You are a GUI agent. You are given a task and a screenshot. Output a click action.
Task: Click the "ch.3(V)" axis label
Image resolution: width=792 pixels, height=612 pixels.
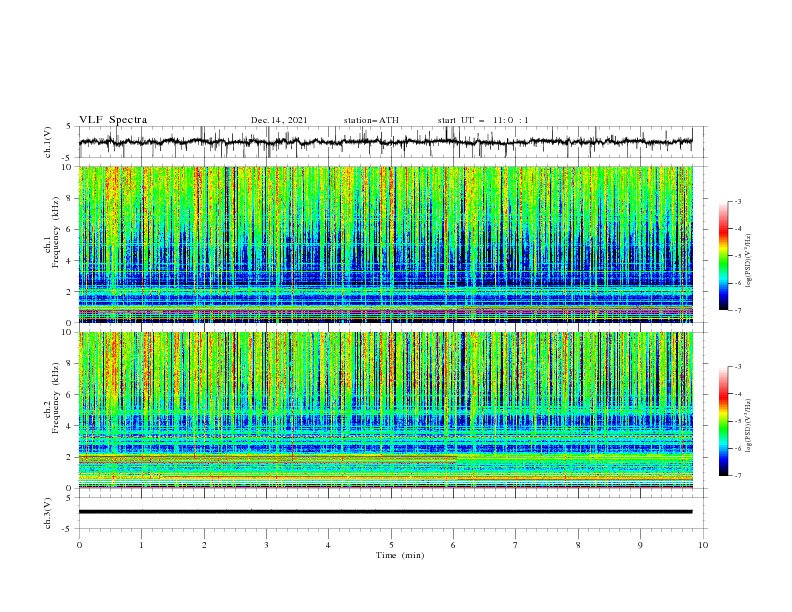pyautogui.click(x=48, y=513)
